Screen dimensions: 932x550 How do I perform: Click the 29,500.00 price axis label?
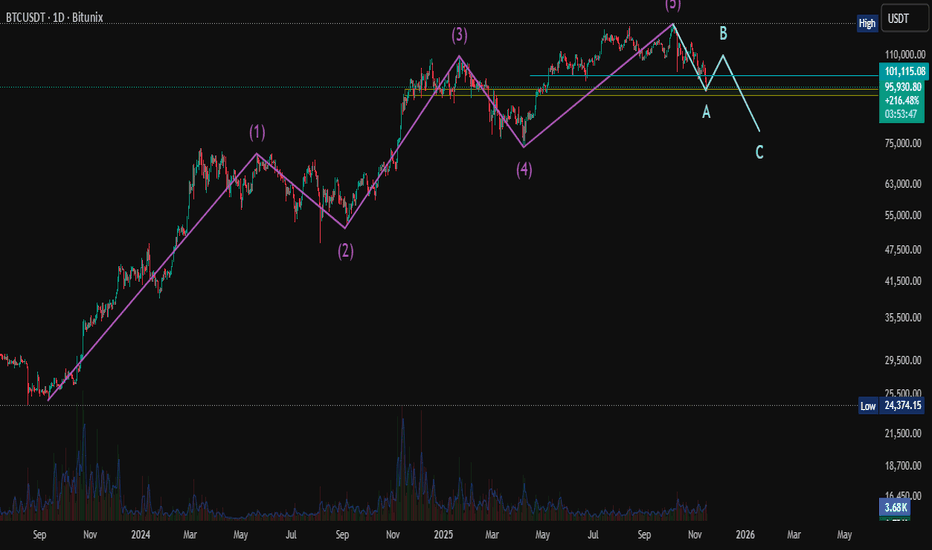coord(903,360)
